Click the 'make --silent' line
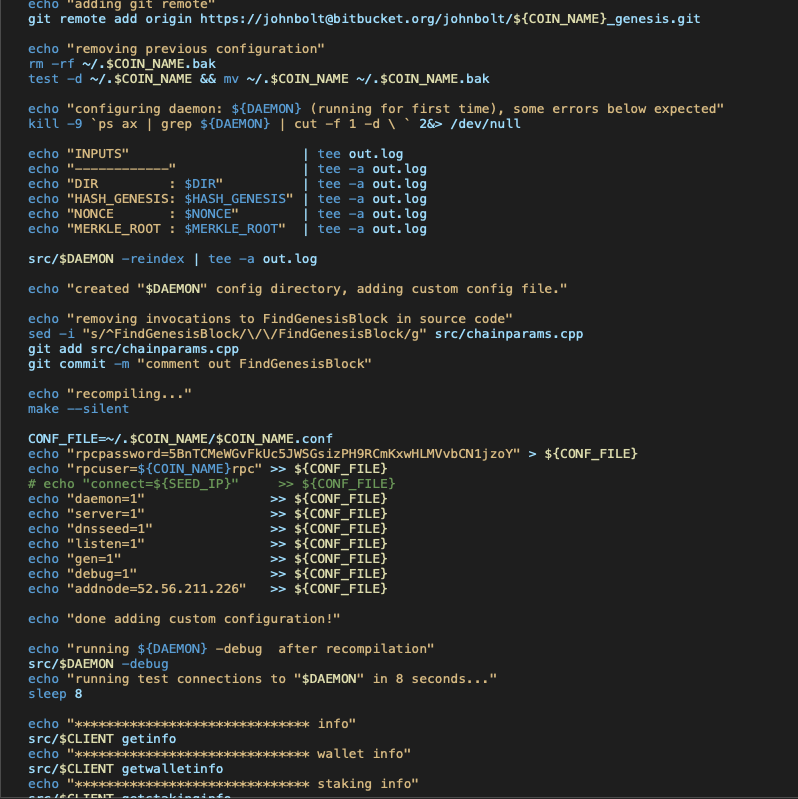Screen dimensions: 798x799 pos(78,409)
